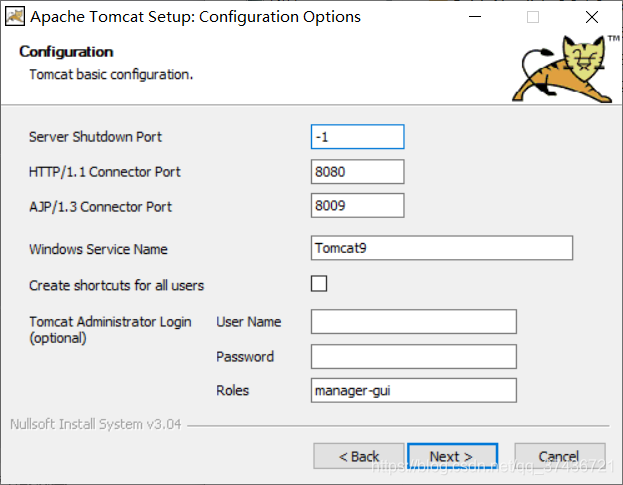Minimize the setup window
The height and width of the screenshot is (485, 623).
click(x=475, y=17)
